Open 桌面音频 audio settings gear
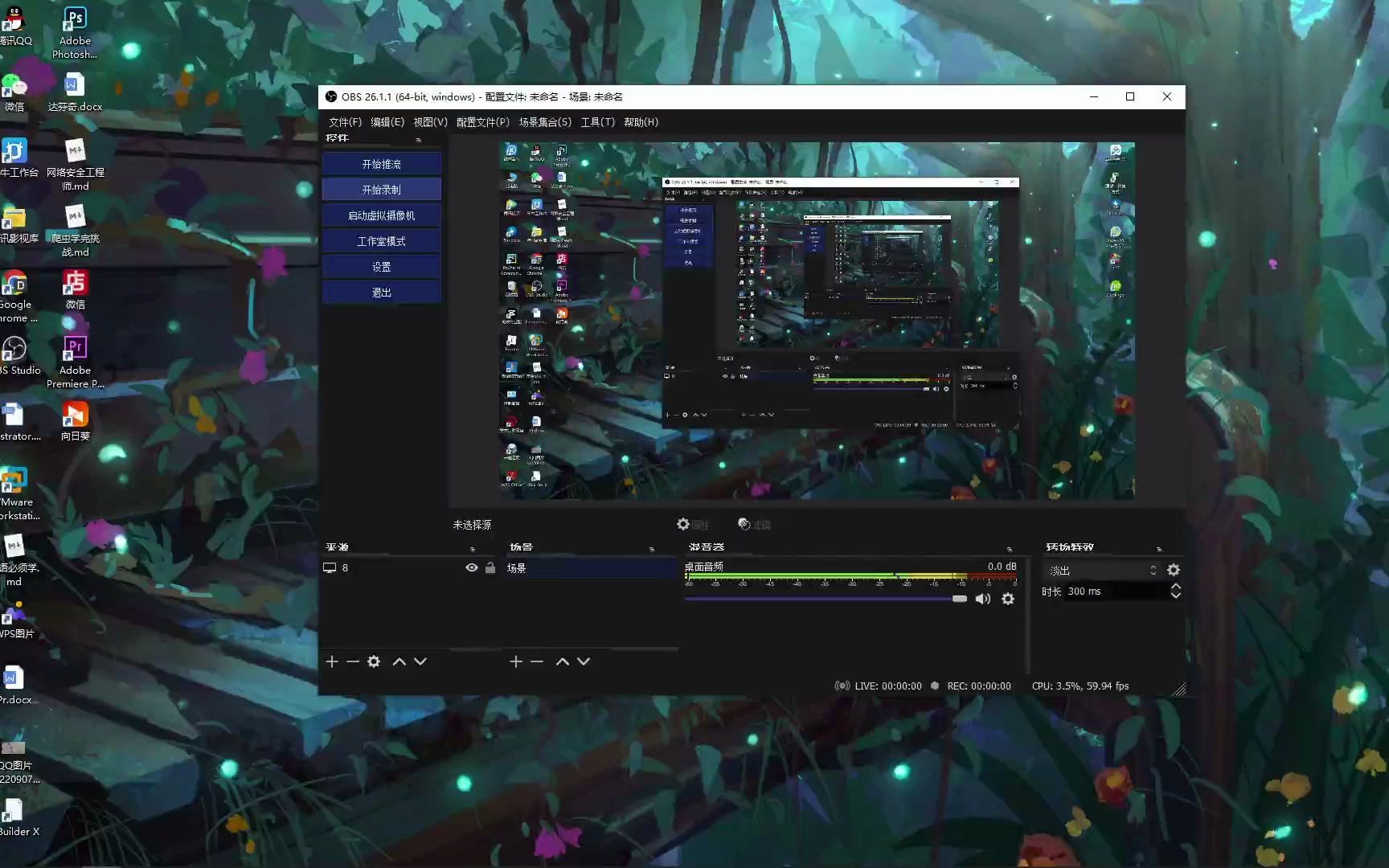1389x868 pixels. 1008,599
